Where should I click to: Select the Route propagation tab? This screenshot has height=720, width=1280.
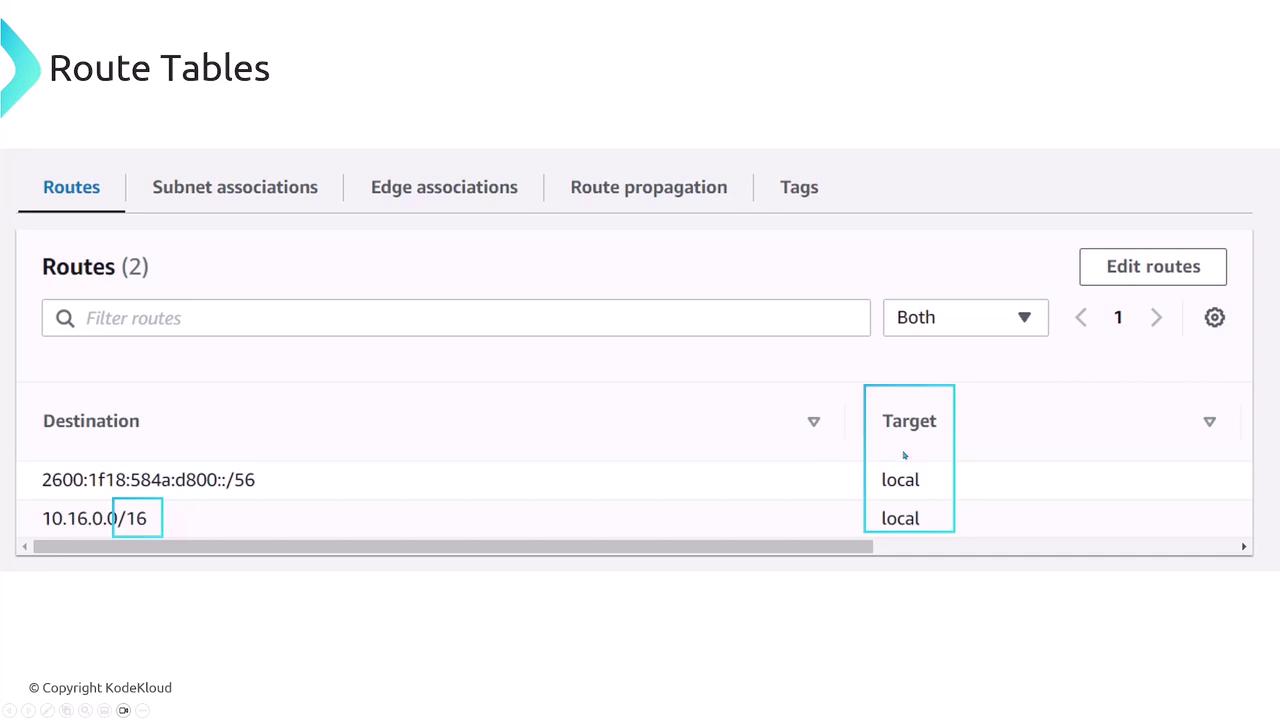[648, 187]
